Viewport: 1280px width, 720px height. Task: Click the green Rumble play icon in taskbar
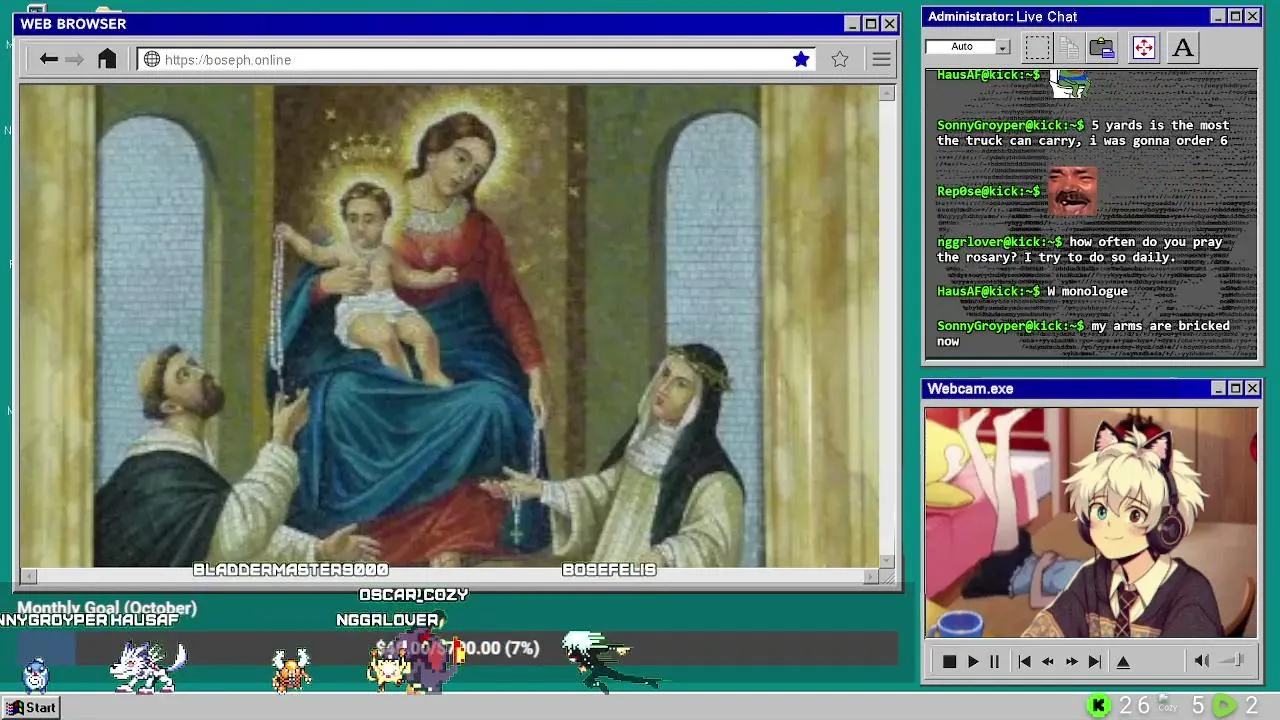1224,706
